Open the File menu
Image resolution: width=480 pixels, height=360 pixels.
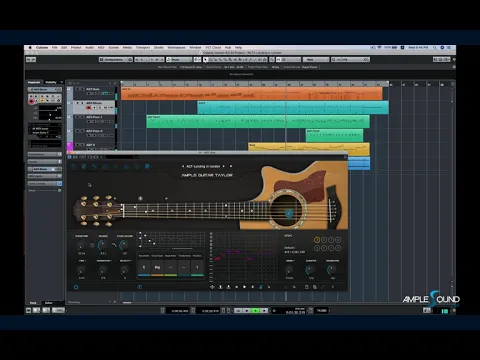tap(54, 48)
